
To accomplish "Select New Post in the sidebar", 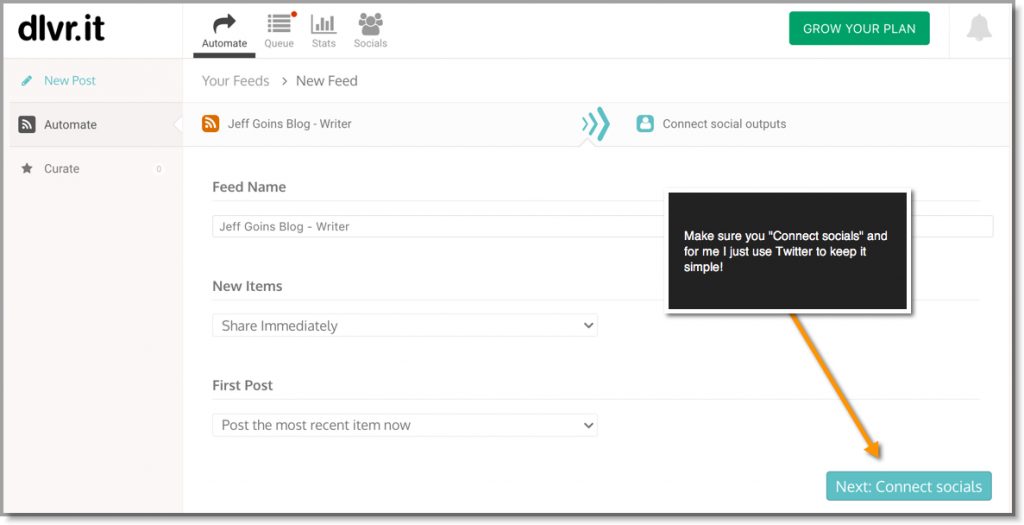I will [x=70, y=81].
